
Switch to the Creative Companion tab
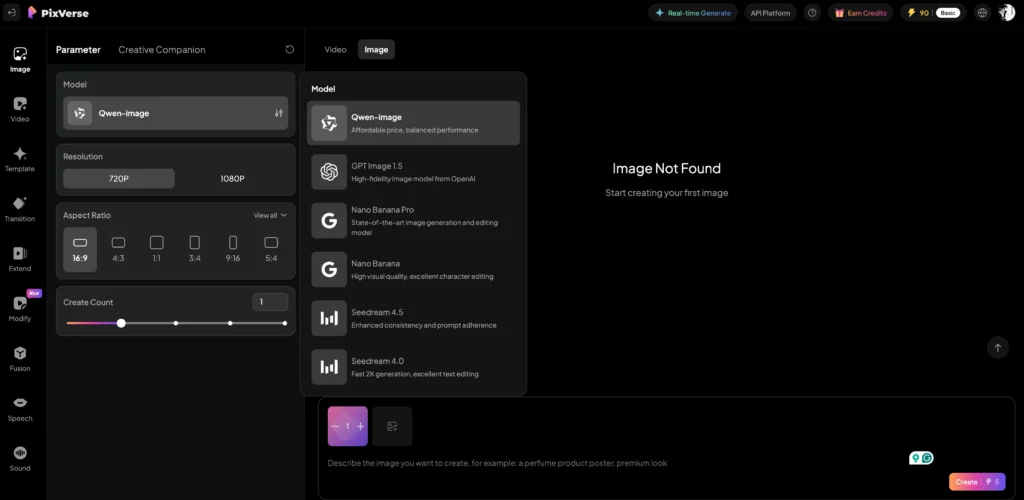[x=162, y=50]
